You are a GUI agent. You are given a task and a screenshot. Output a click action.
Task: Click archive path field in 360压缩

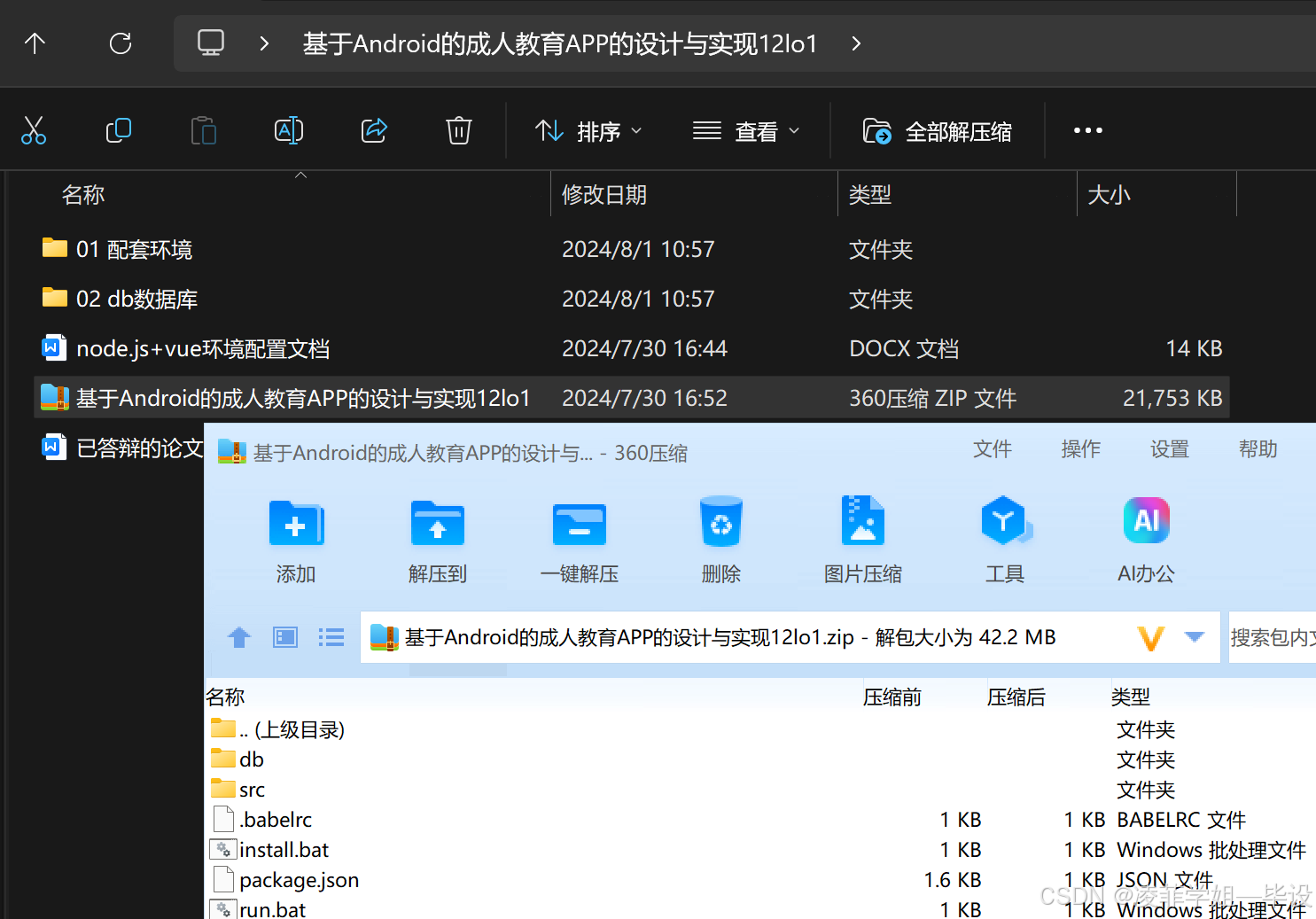tap(790, 637)
